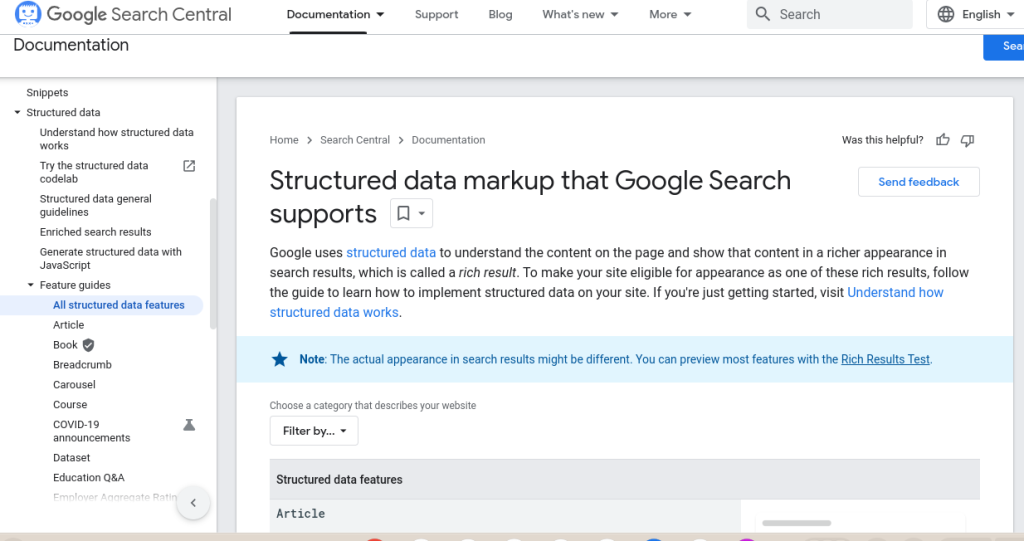Open the Blog menu item
The height and width of the screenshot is (541, 1024).
(x=500, y=14)
